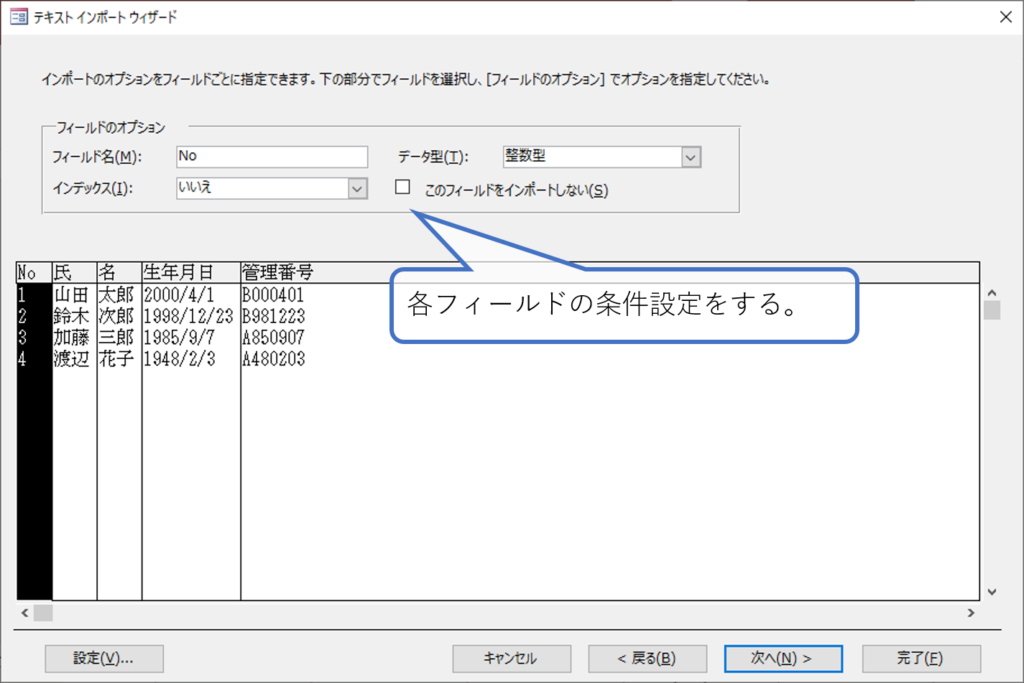Click the preview up scroll arrow
The height and width of the screenshot is (683, 1024).
coord(992,293)
